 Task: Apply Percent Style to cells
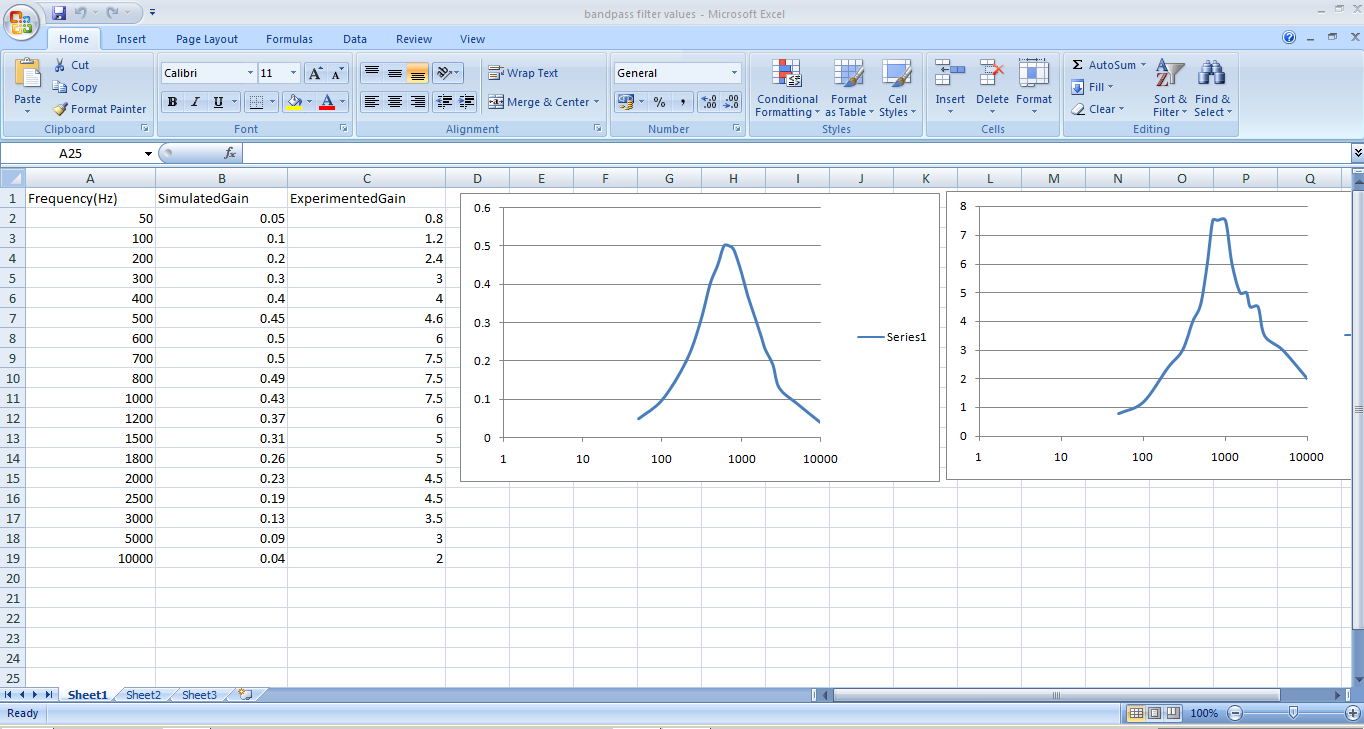pos(659,102)
